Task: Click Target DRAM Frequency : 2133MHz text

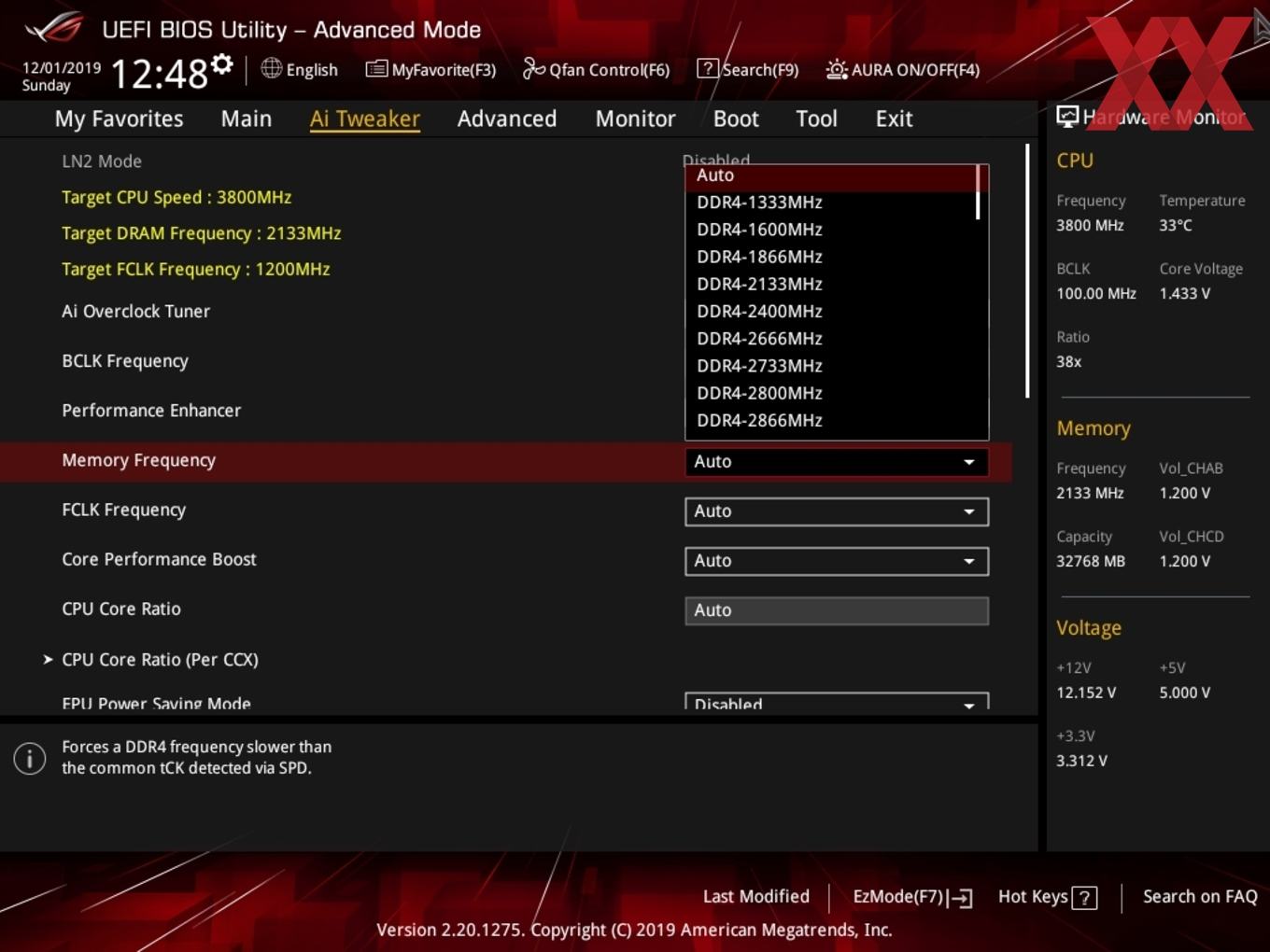Action: point(201,233)
